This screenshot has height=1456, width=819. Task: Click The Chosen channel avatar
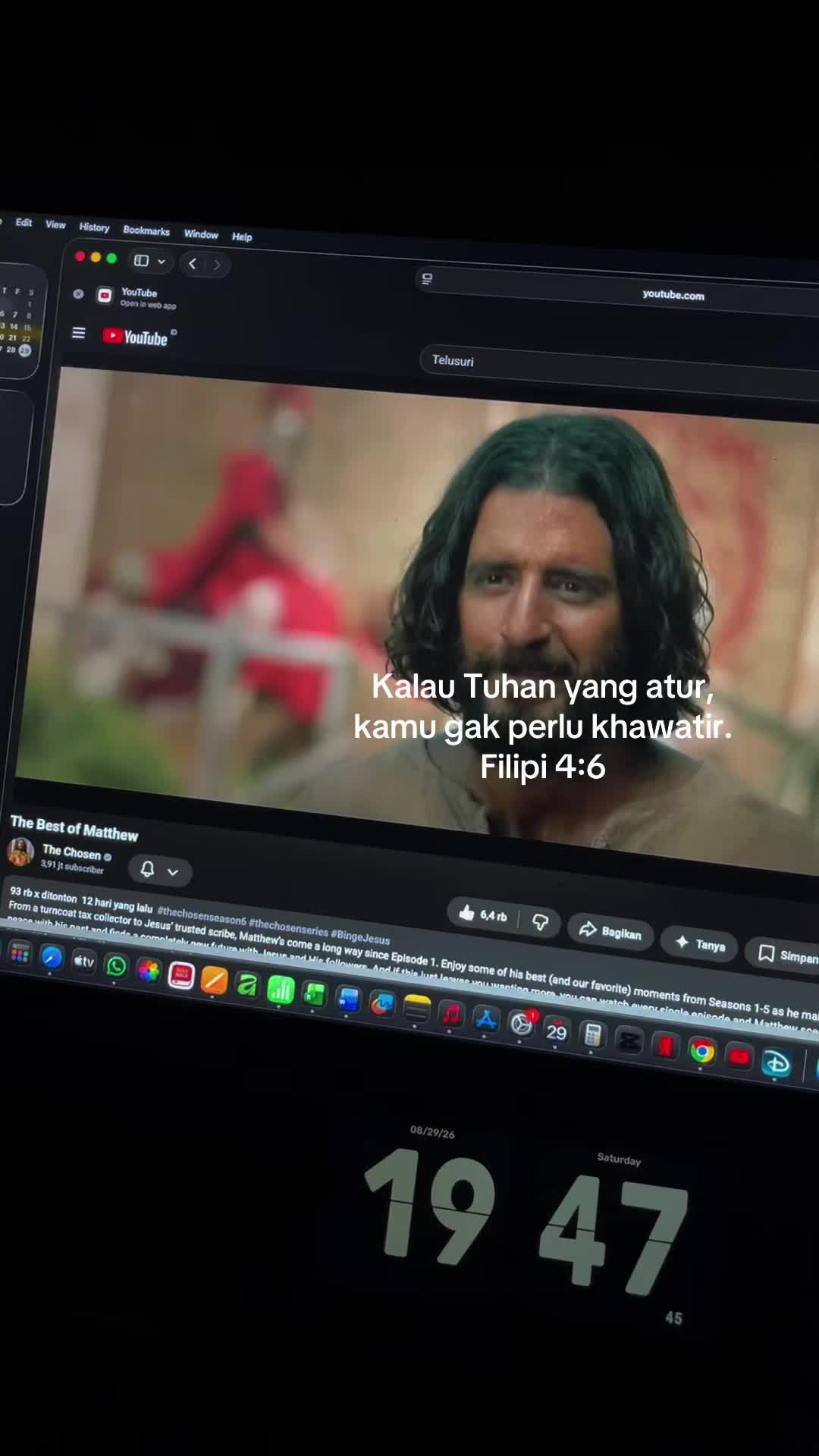pyautogui.click(x=20, y=852)
